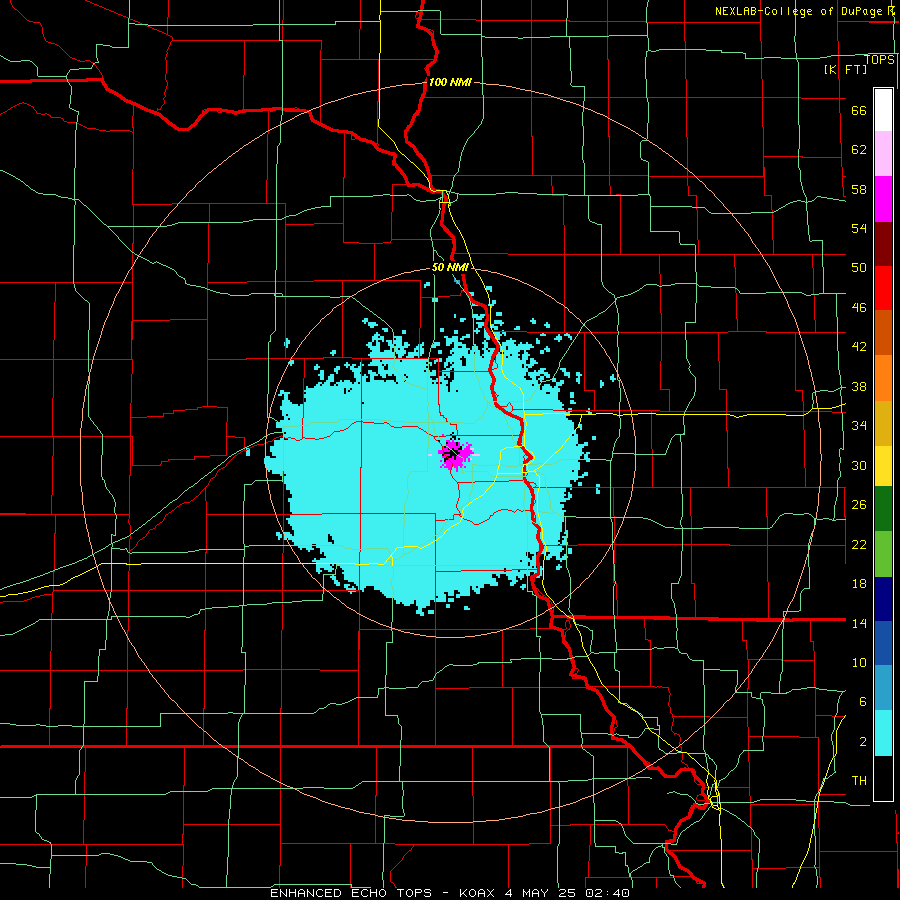
Task: Click the legend value '34'
Action: coord(859,426)
